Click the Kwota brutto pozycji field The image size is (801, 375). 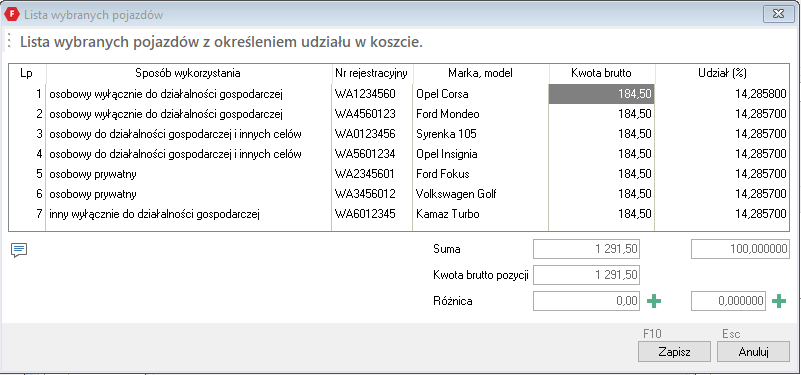pyautogui.click(x=586, y=275)
